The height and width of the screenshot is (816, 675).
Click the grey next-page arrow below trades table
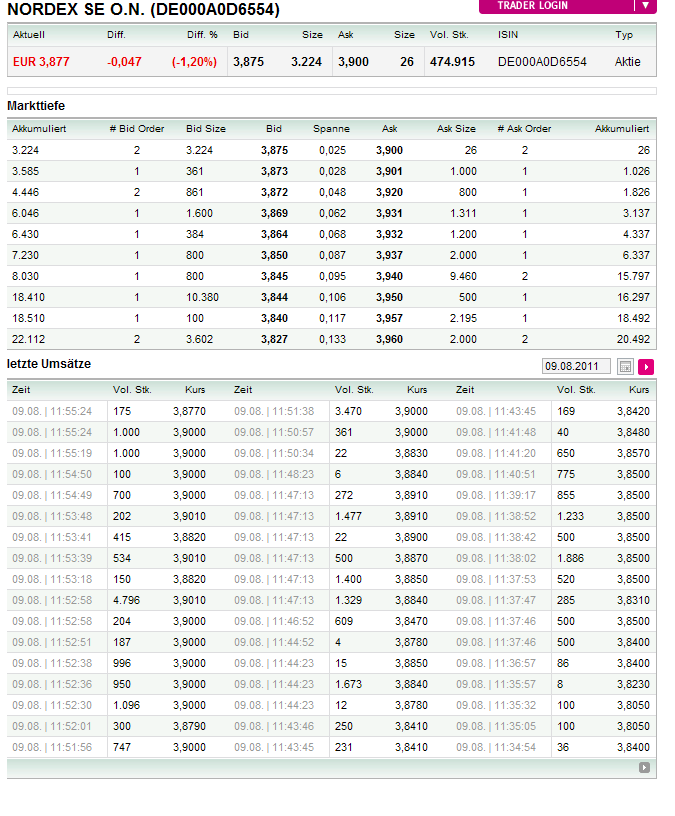tap(645, 768)
